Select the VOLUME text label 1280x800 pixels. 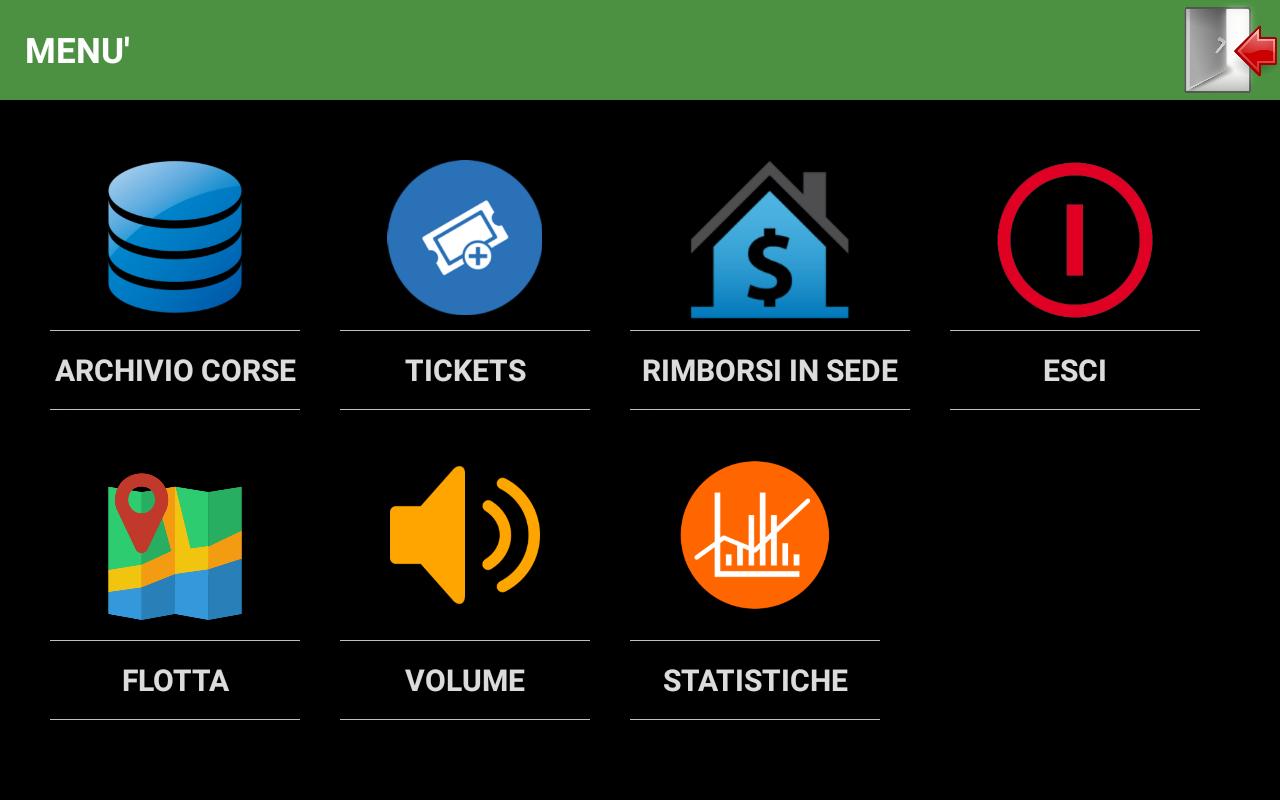[x=465, y=680]
